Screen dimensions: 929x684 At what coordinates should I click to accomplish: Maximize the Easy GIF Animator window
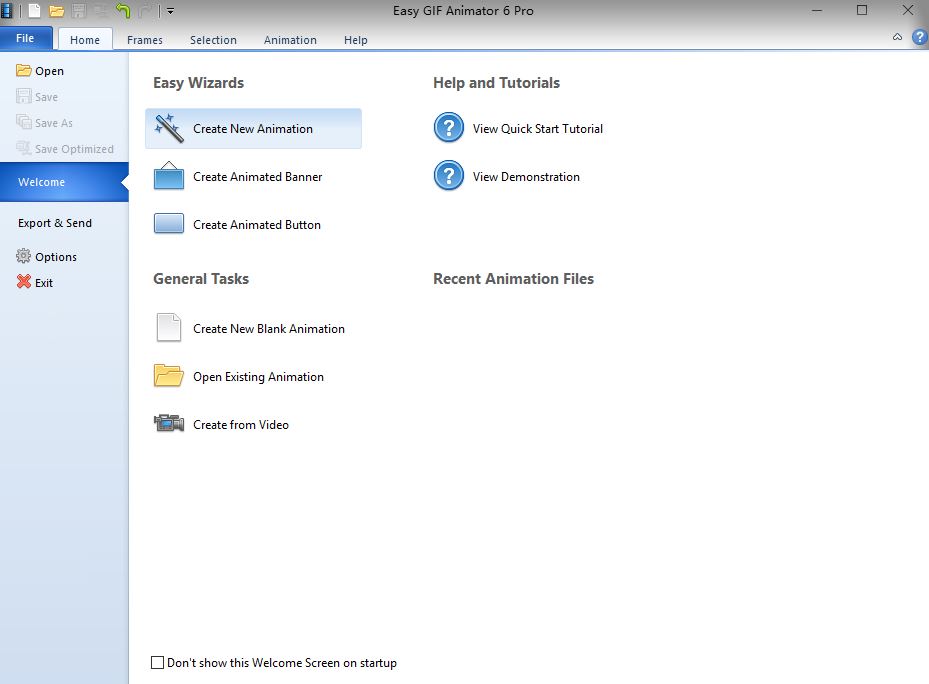click(x=862, y=10)
